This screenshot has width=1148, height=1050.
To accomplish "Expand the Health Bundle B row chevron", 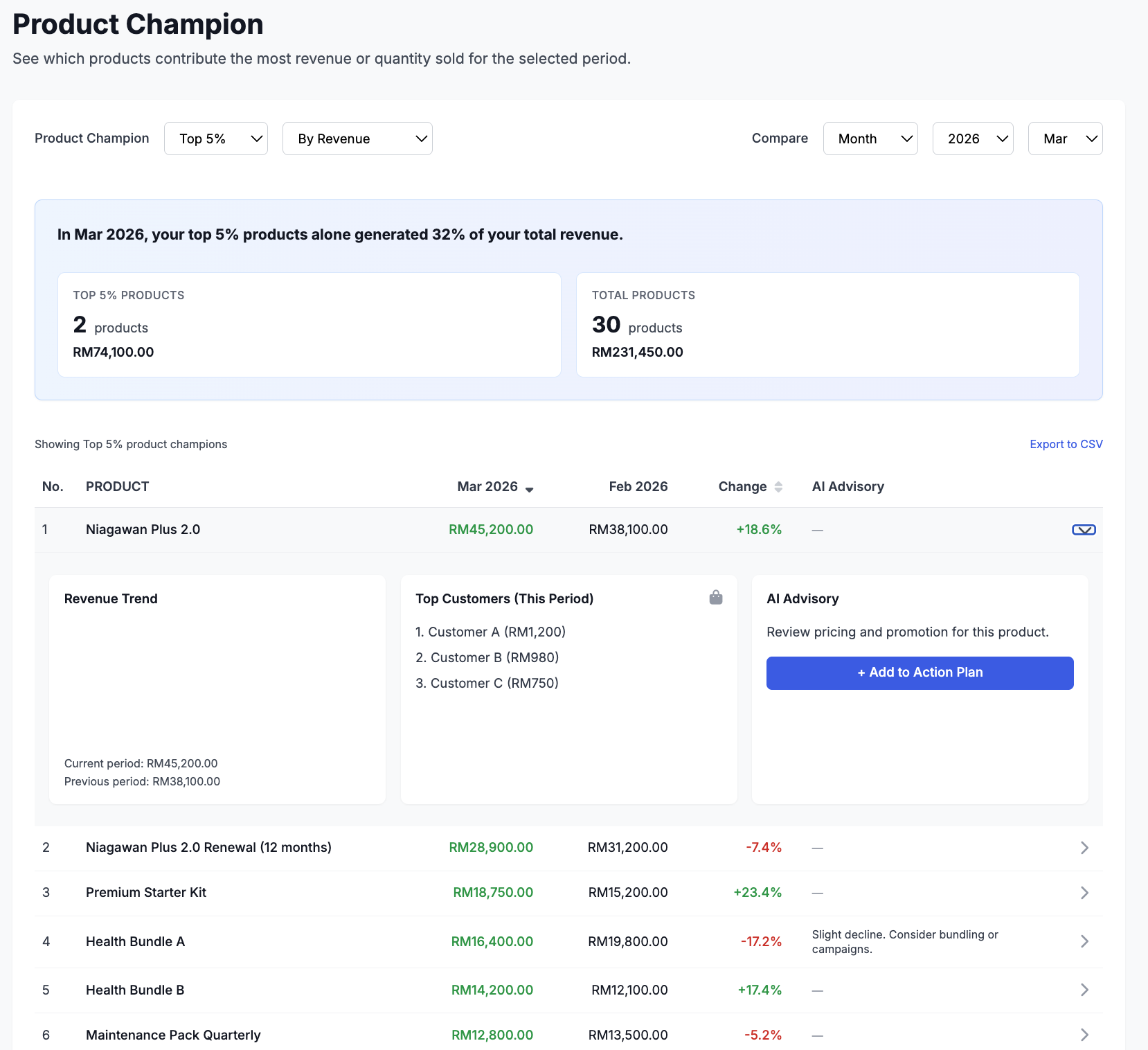I will (x=1084, y=990).
